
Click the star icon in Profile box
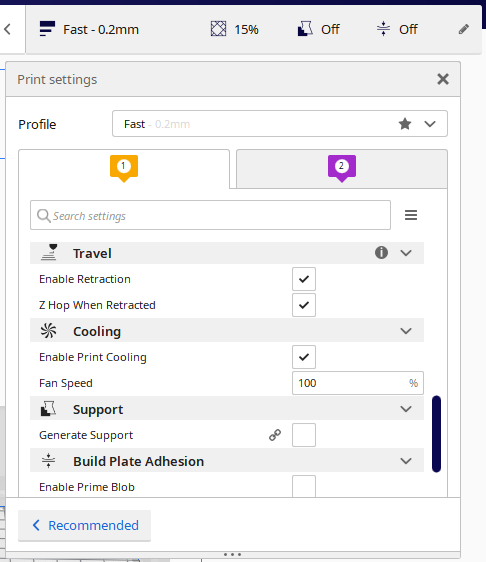[405, 124]
